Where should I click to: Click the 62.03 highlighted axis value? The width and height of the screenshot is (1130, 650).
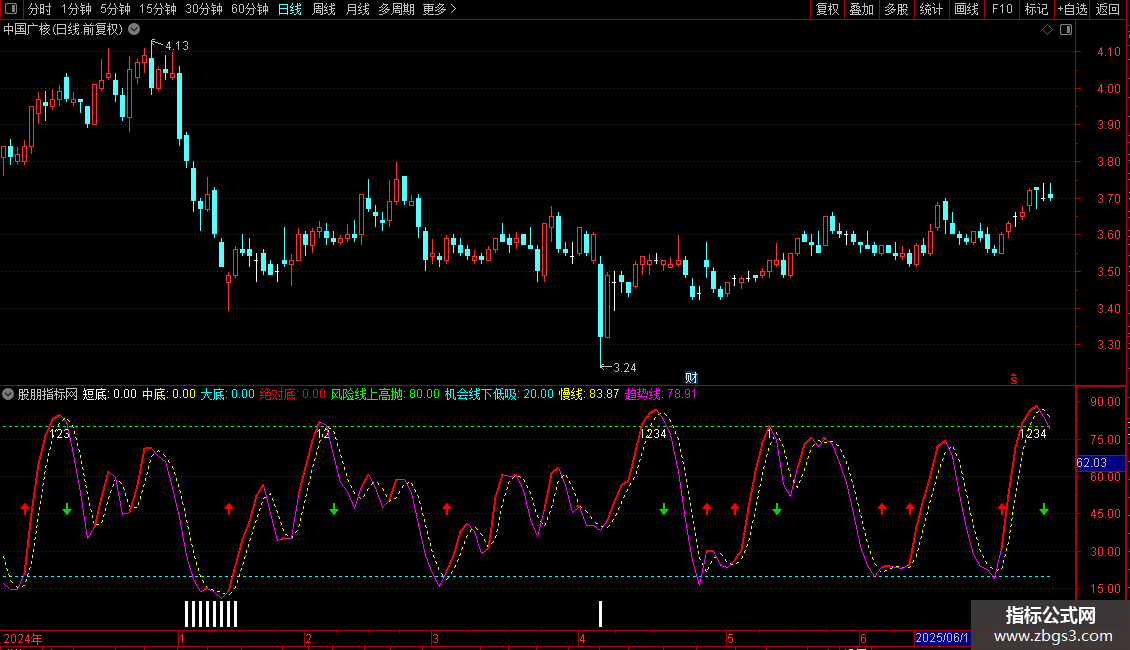[1100, 463]
